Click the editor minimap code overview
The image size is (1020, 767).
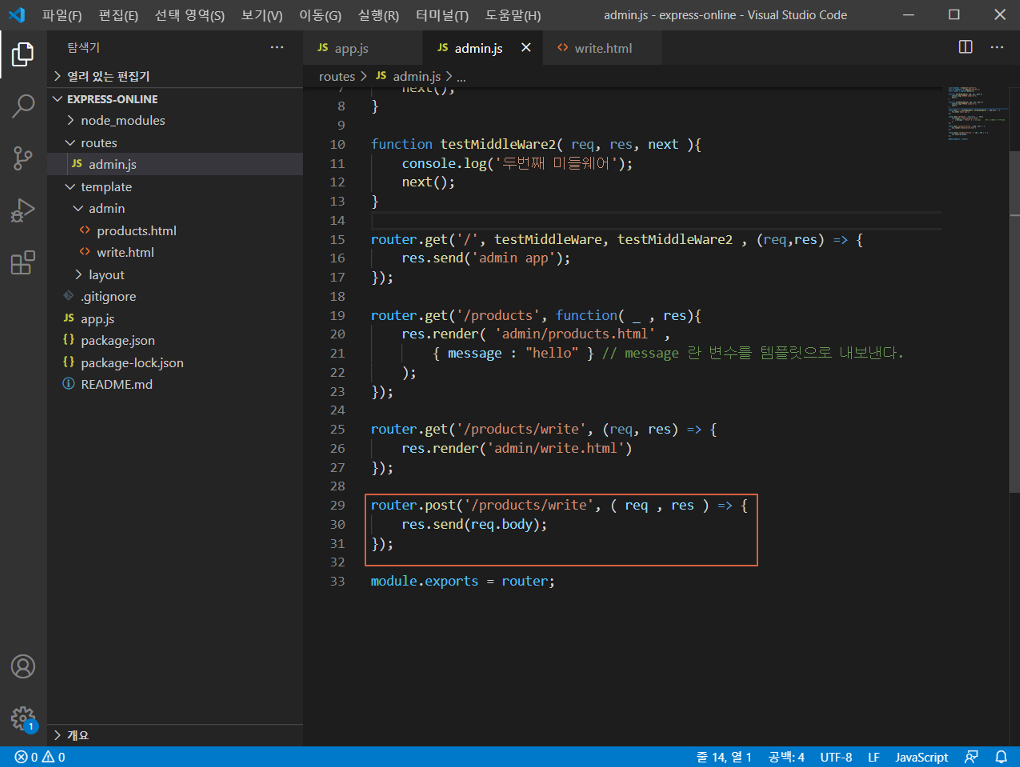tap(976, 113)
